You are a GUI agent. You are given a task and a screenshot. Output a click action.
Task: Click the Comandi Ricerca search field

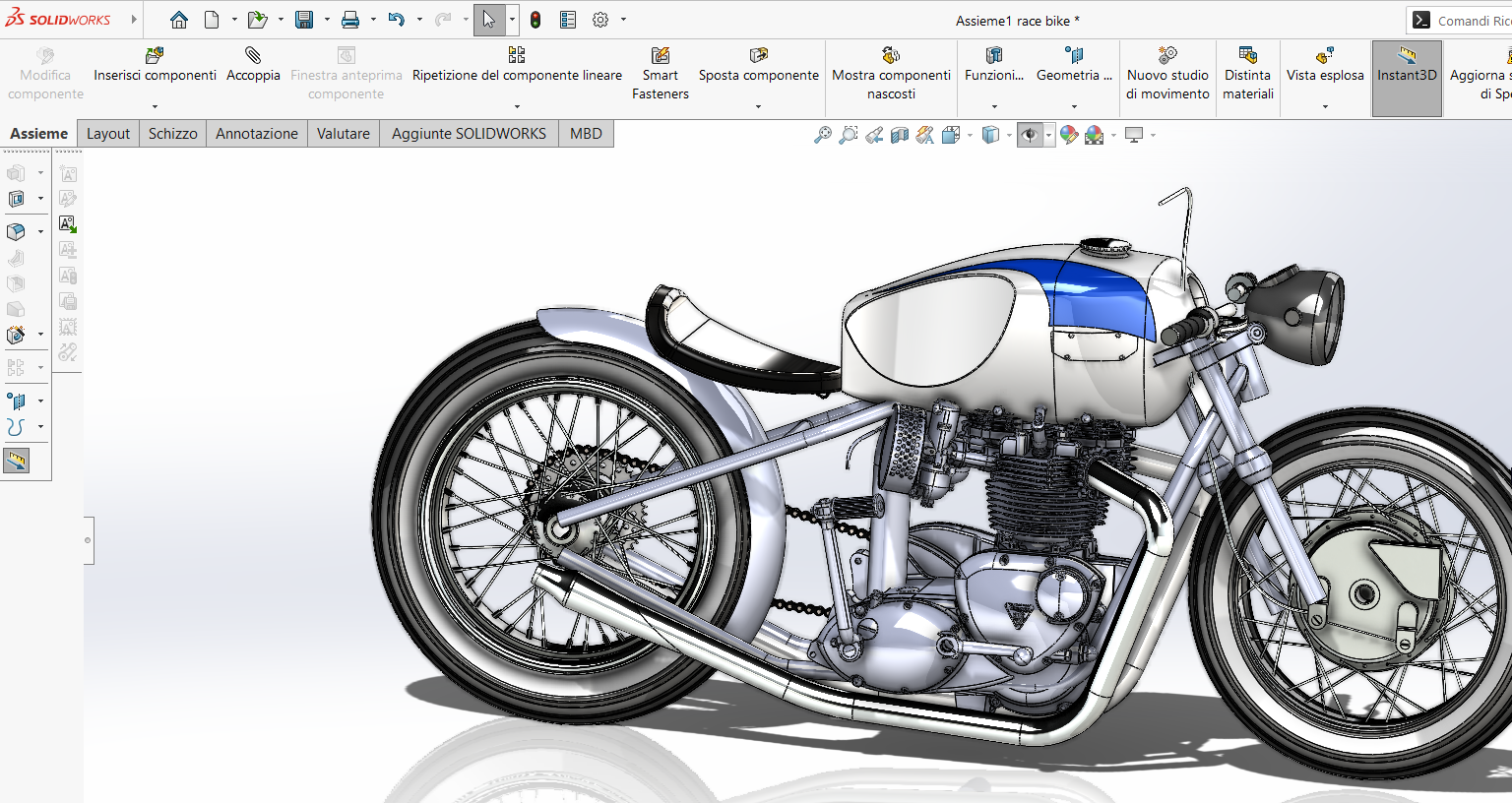tap(1461, 20)
